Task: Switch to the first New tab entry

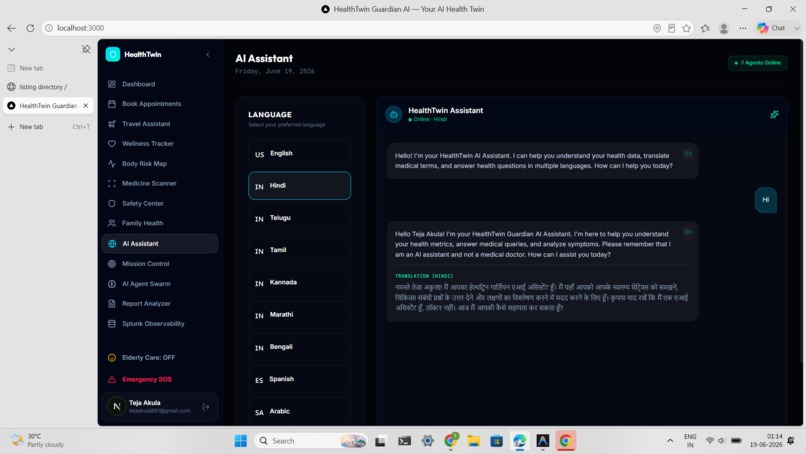Action: click(48, 68)
